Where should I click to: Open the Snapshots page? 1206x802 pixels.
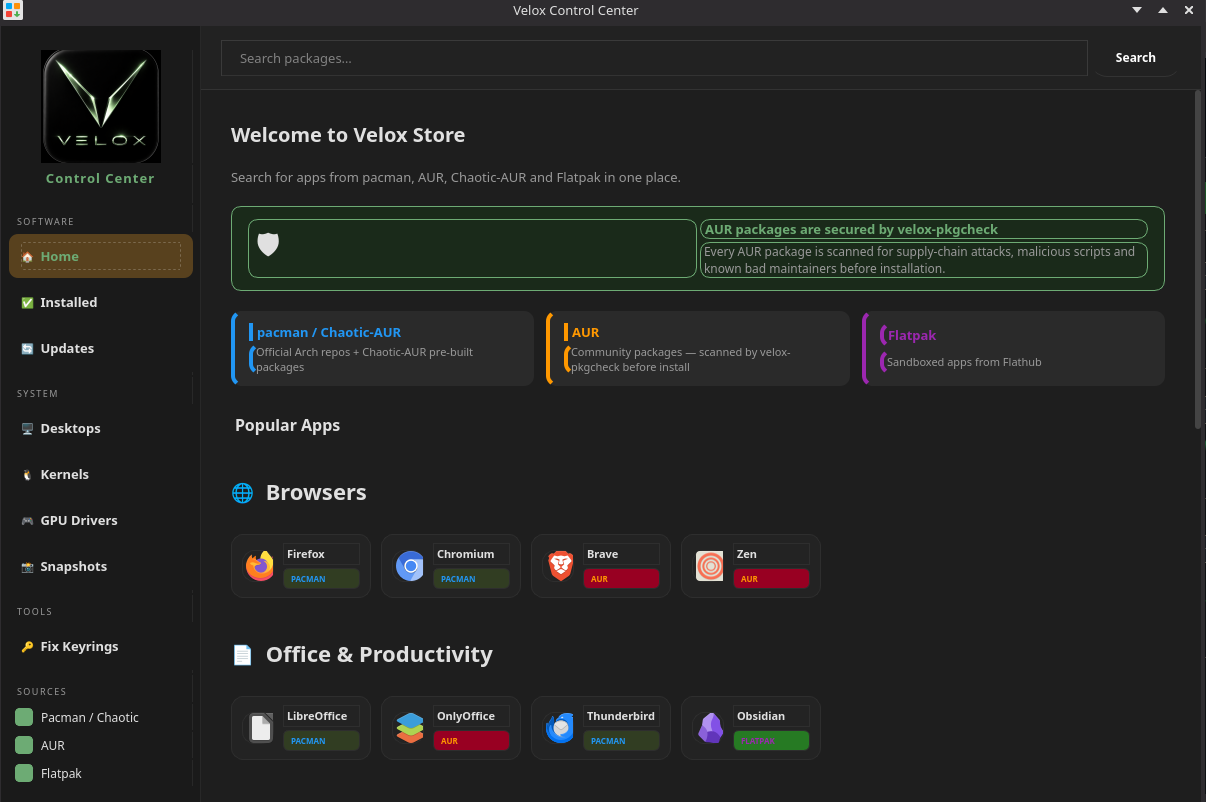pos(101,566)
